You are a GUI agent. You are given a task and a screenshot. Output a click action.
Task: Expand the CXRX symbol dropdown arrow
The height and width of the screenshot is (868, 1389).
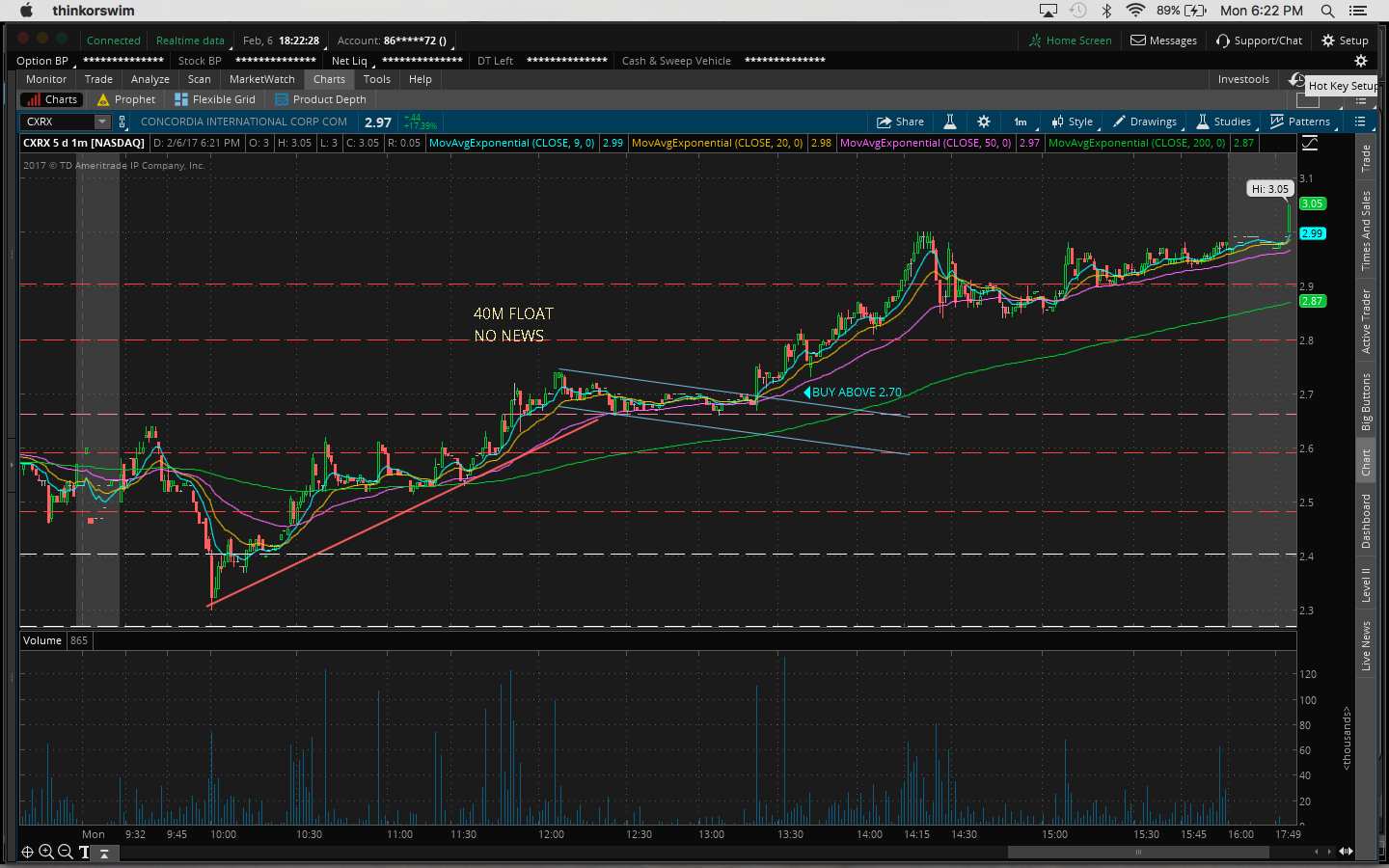coord(102,122)
